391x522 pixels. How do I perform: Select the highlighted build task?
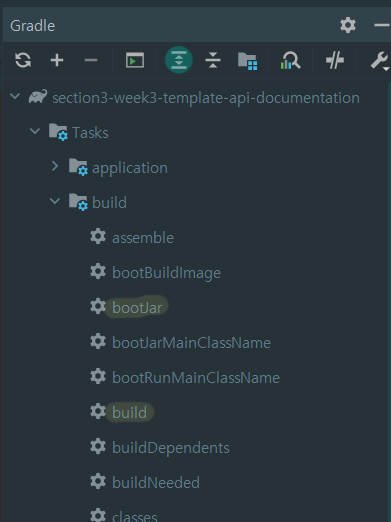[129, 412]
